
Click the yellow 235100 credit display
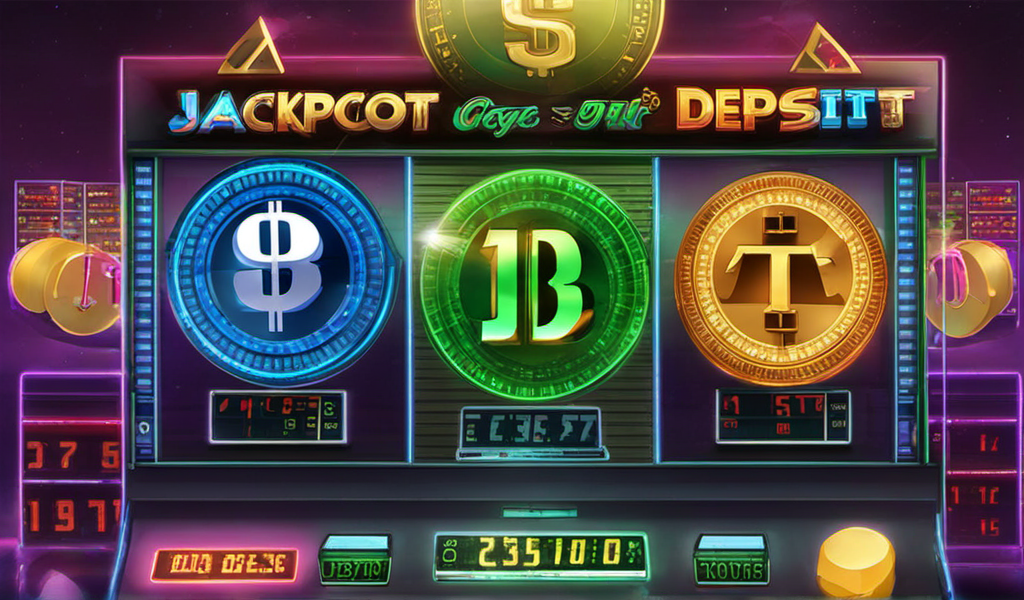click(541, 556)
